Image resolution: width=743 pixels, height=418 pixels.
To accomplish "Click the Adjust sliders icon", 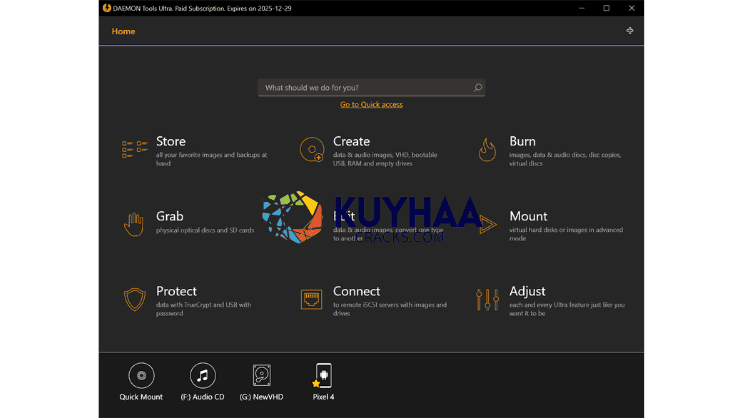I will (x=487, y=300).
